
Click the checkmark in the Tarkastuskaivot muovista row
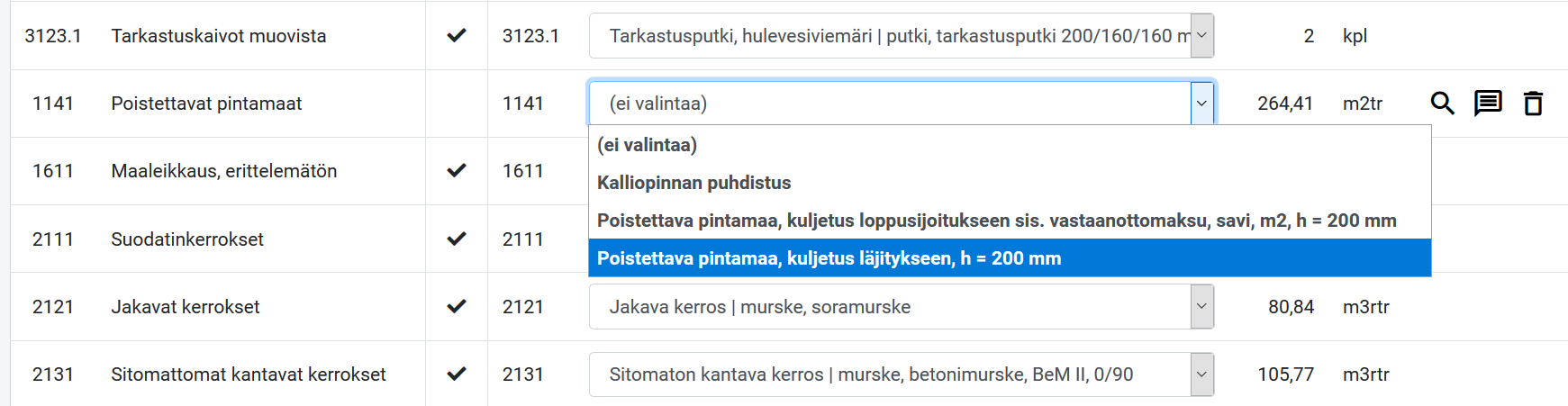[x=457, y=35]
